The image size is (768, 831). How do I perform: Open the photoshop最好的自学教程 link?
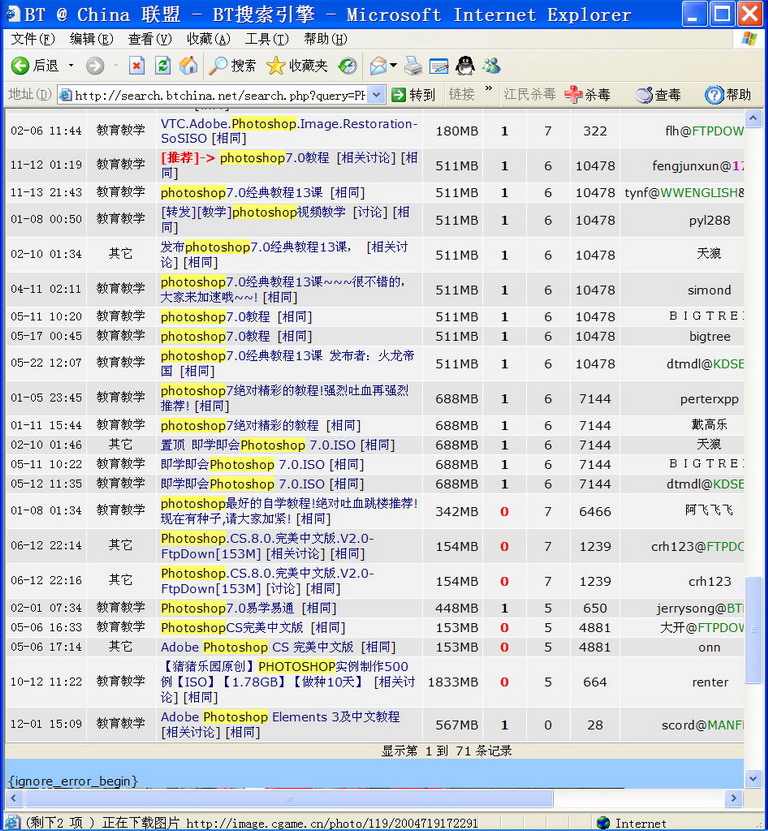point(289,511)
